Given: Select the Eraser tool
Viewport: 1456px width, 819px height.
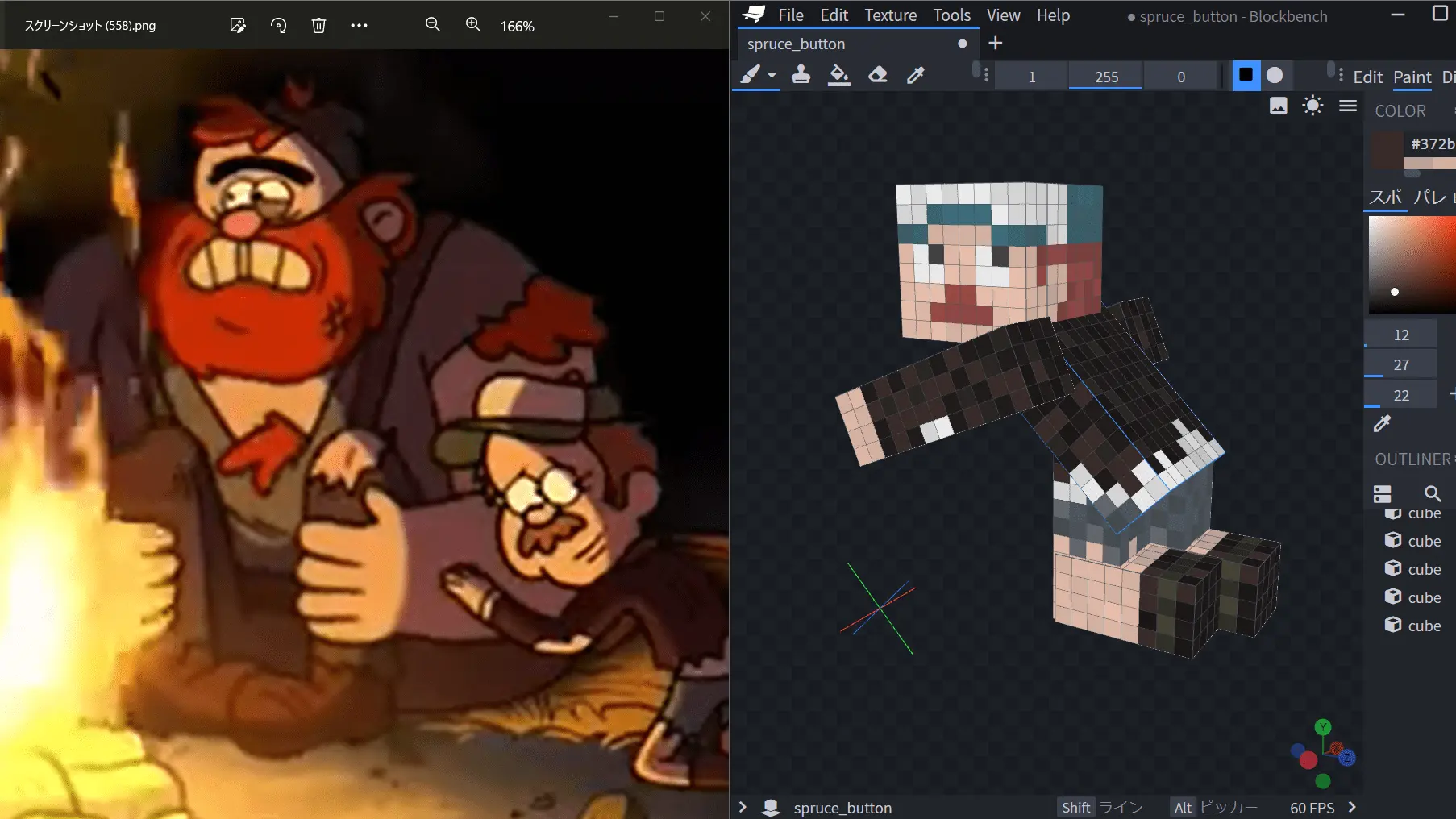Looking at the screenshot, I should (x=877, y=75).
